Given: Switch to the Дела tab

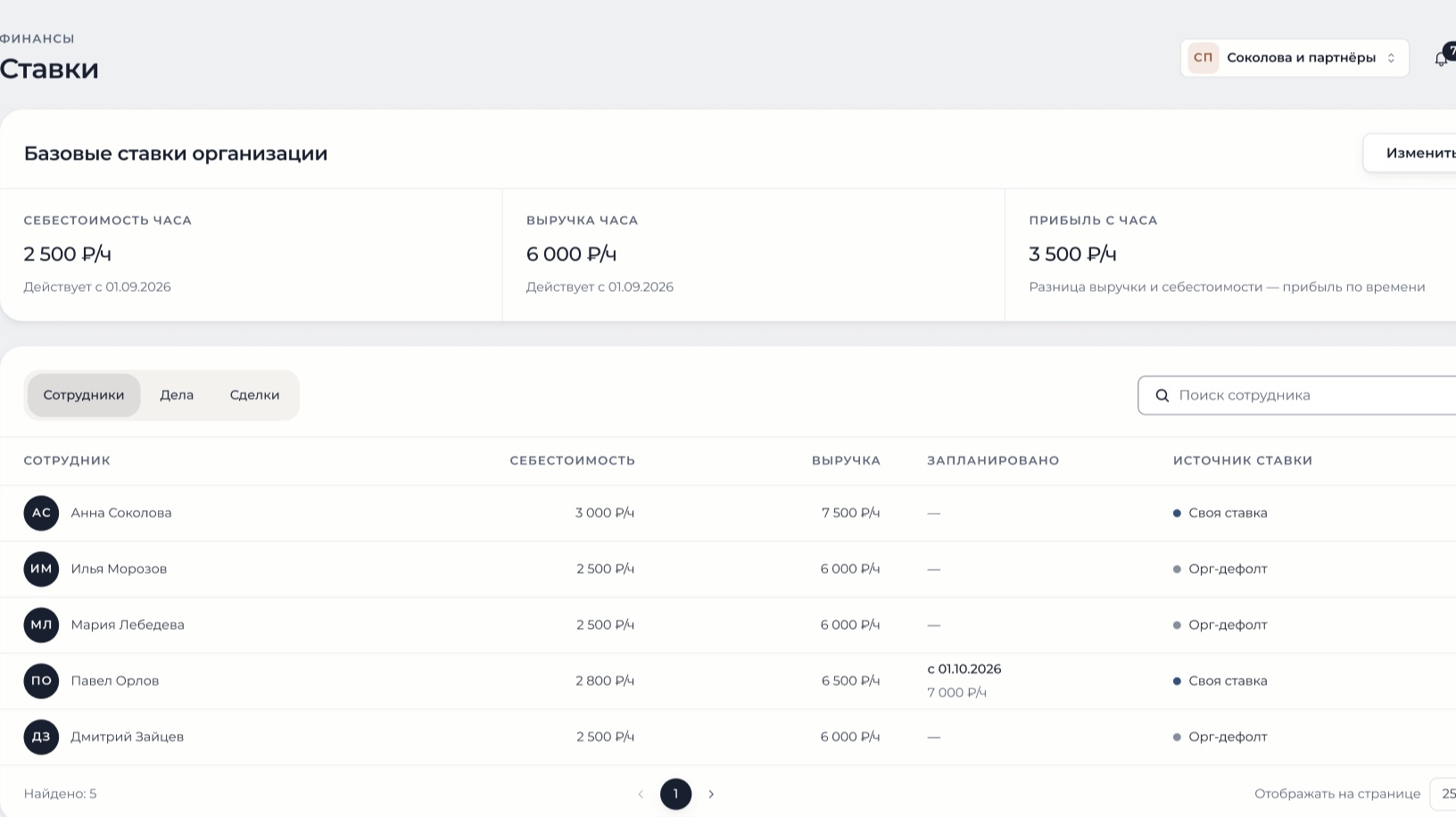Looking at the screenshot, I should point(177,395).
